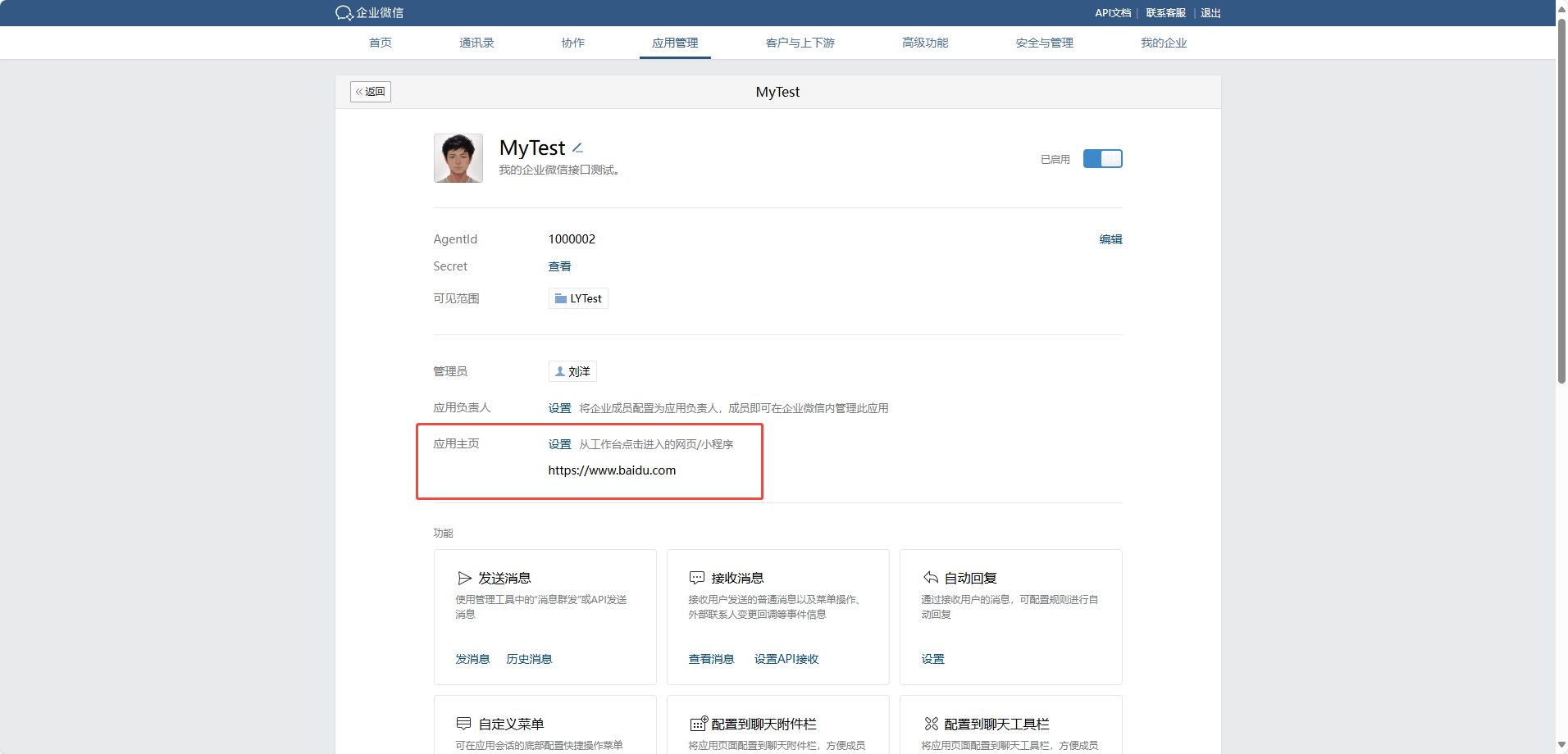Click 设置 for 应用负责人
This screenshot has height=754, width=1568.
click(559, 408)
